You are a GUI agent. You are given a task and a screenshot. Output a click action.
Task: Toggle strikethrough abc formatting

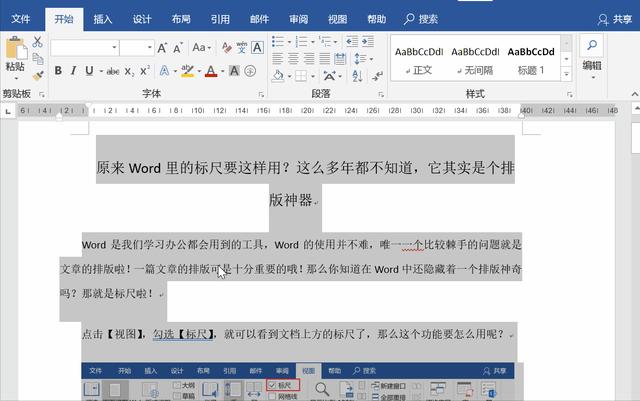tap(113, 71)
